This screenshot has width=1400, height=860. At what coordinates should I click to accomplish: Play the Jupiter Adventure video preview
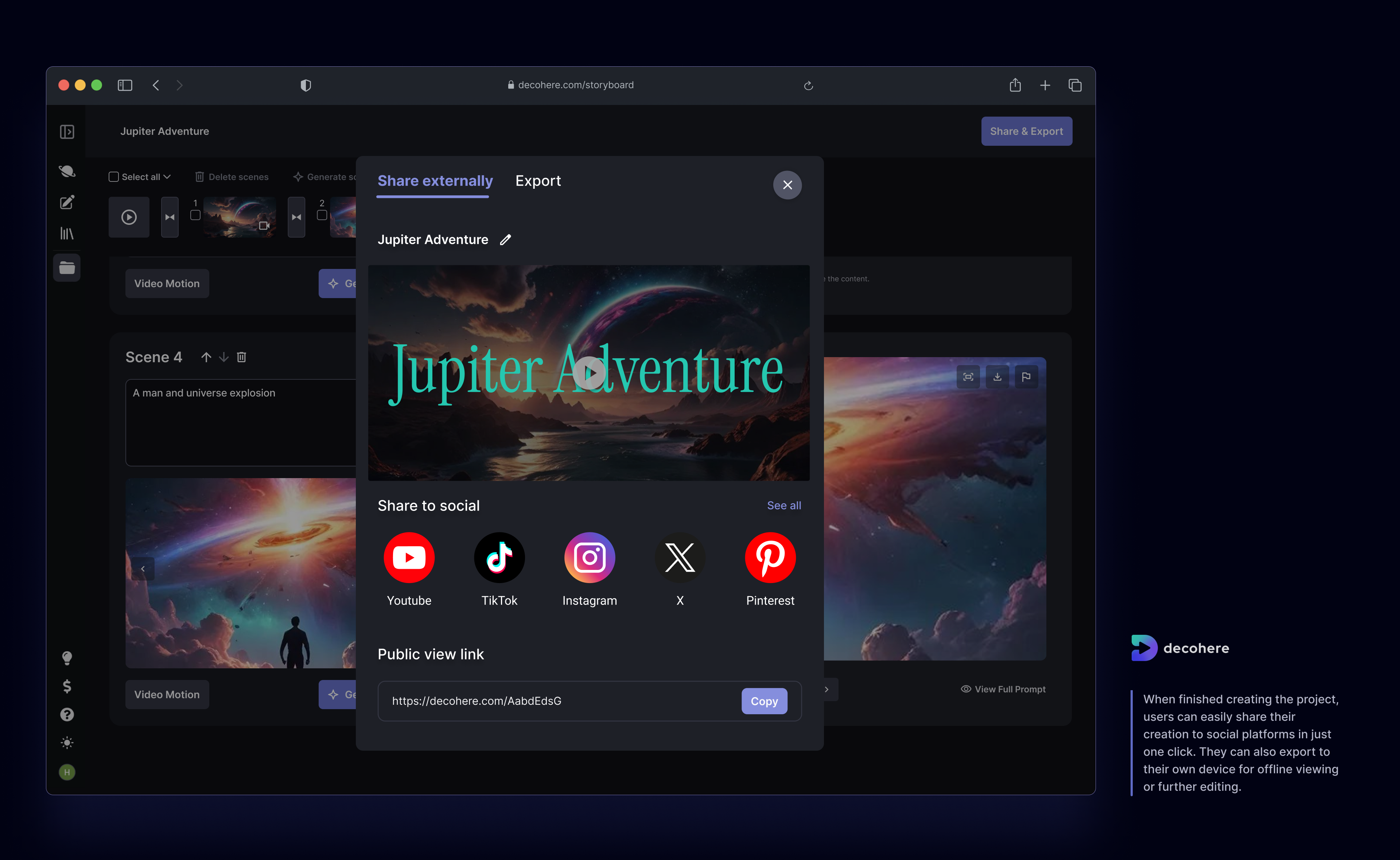click(590, 373)
